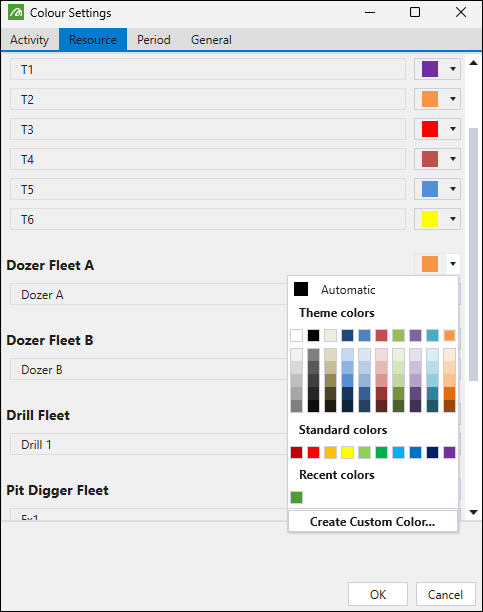
Task: Click Create Custom Color button
Action: (372, 521)
